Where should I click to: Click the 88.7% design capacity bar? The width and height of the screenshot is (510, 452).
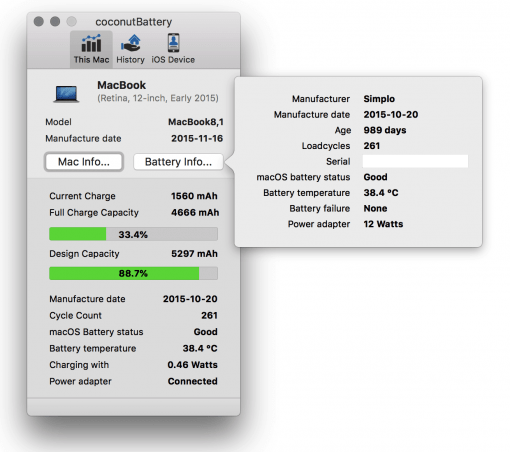point(133,273)
